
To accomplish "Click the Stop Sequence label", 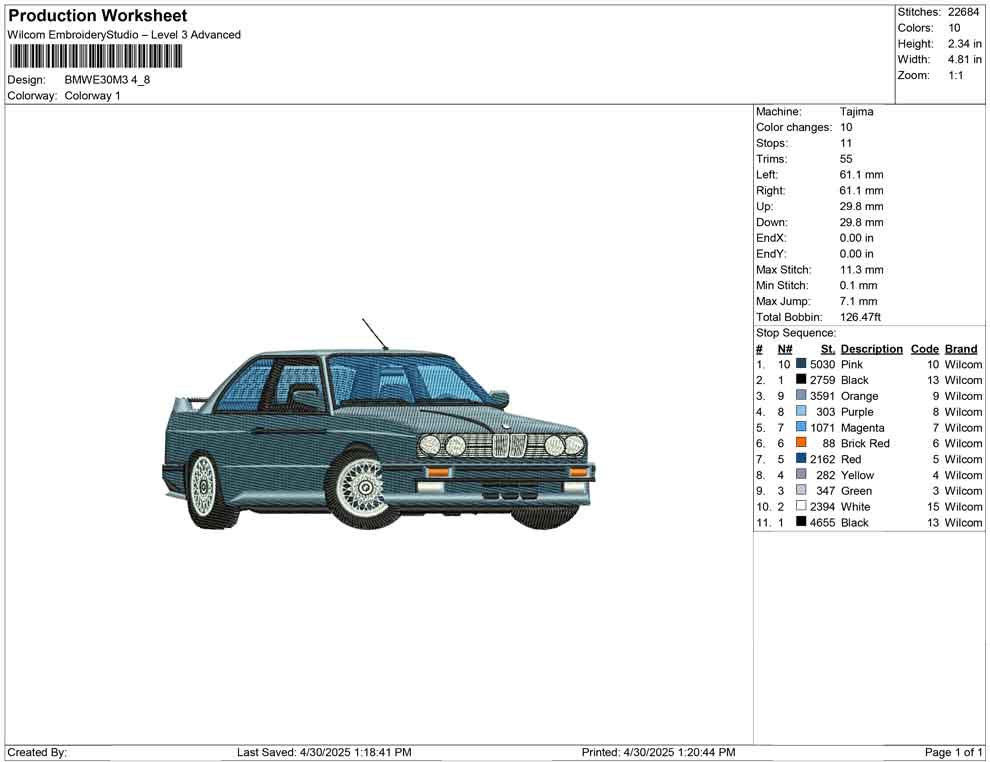I will tap(796, 333).
